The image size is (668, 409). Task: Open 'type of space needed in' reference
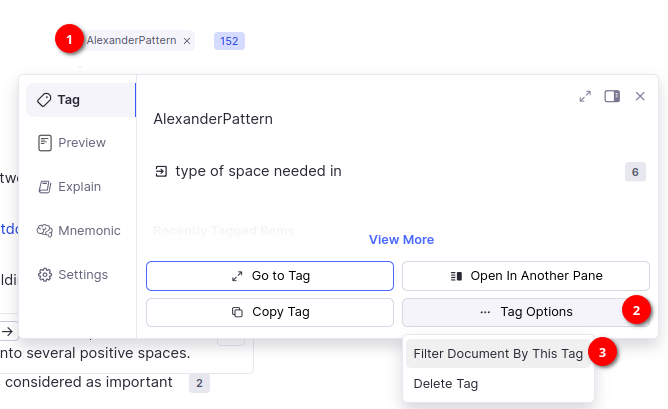tap(258, 171)
